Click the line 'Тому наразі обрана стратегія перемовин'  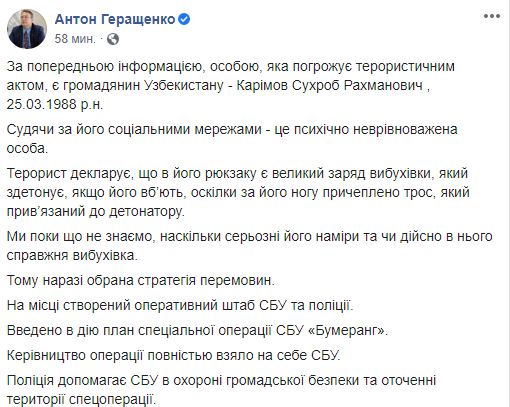click(141, 280)
